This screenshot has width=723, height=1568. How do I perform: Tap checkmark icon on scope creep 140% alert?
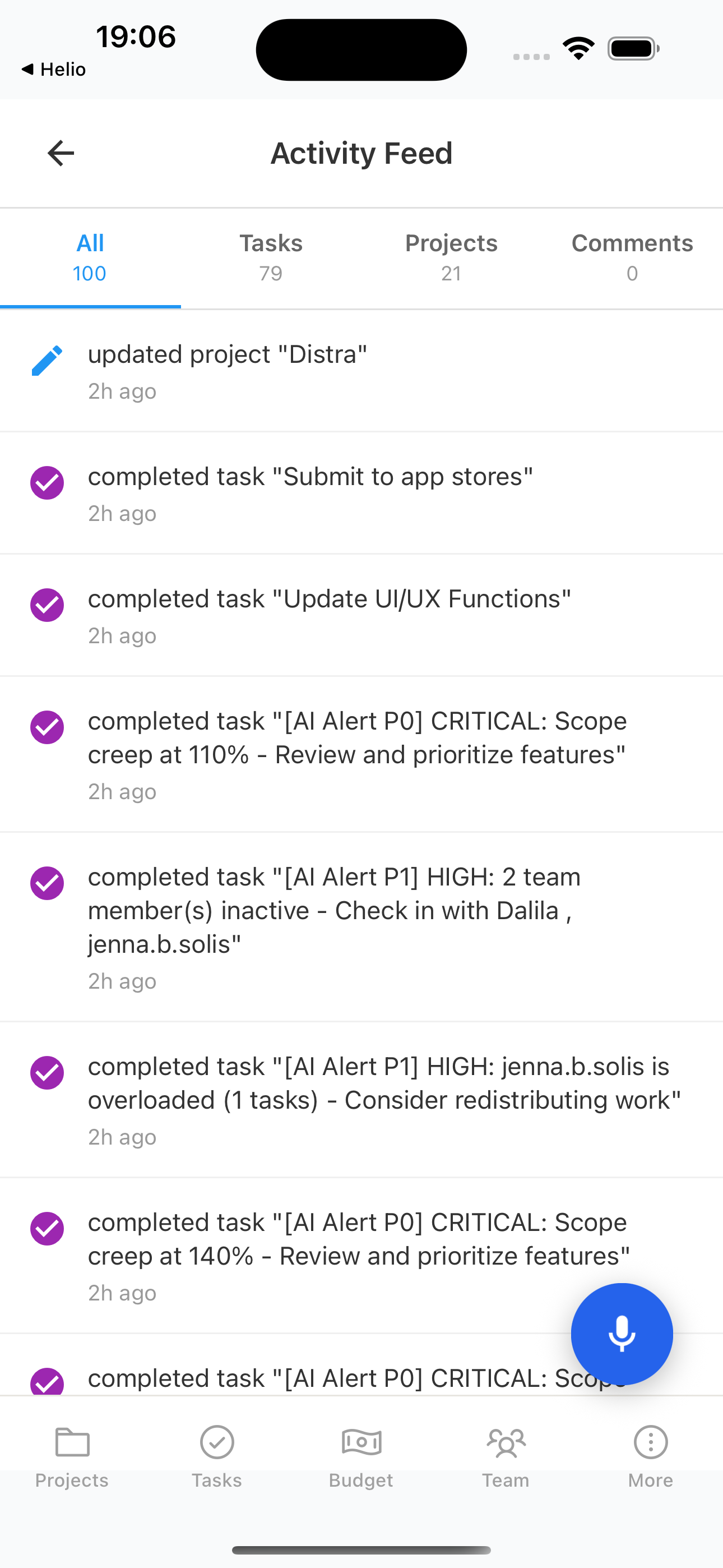[x=47, y=1229]
